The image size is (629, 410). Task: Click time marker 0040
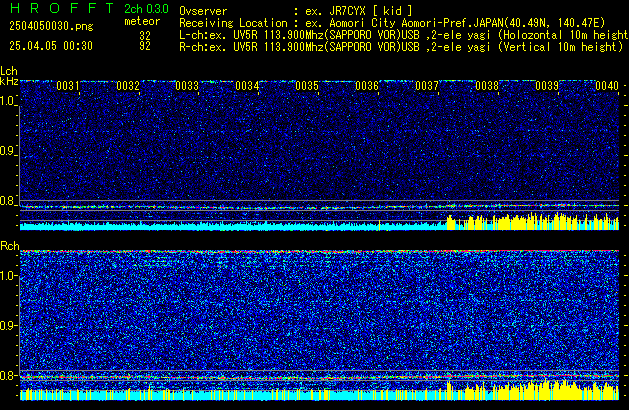(607, 86)
